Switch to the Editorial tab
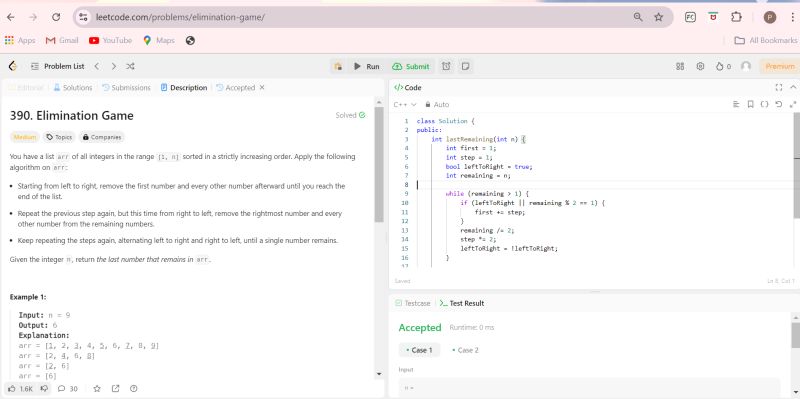 [26, 88]
